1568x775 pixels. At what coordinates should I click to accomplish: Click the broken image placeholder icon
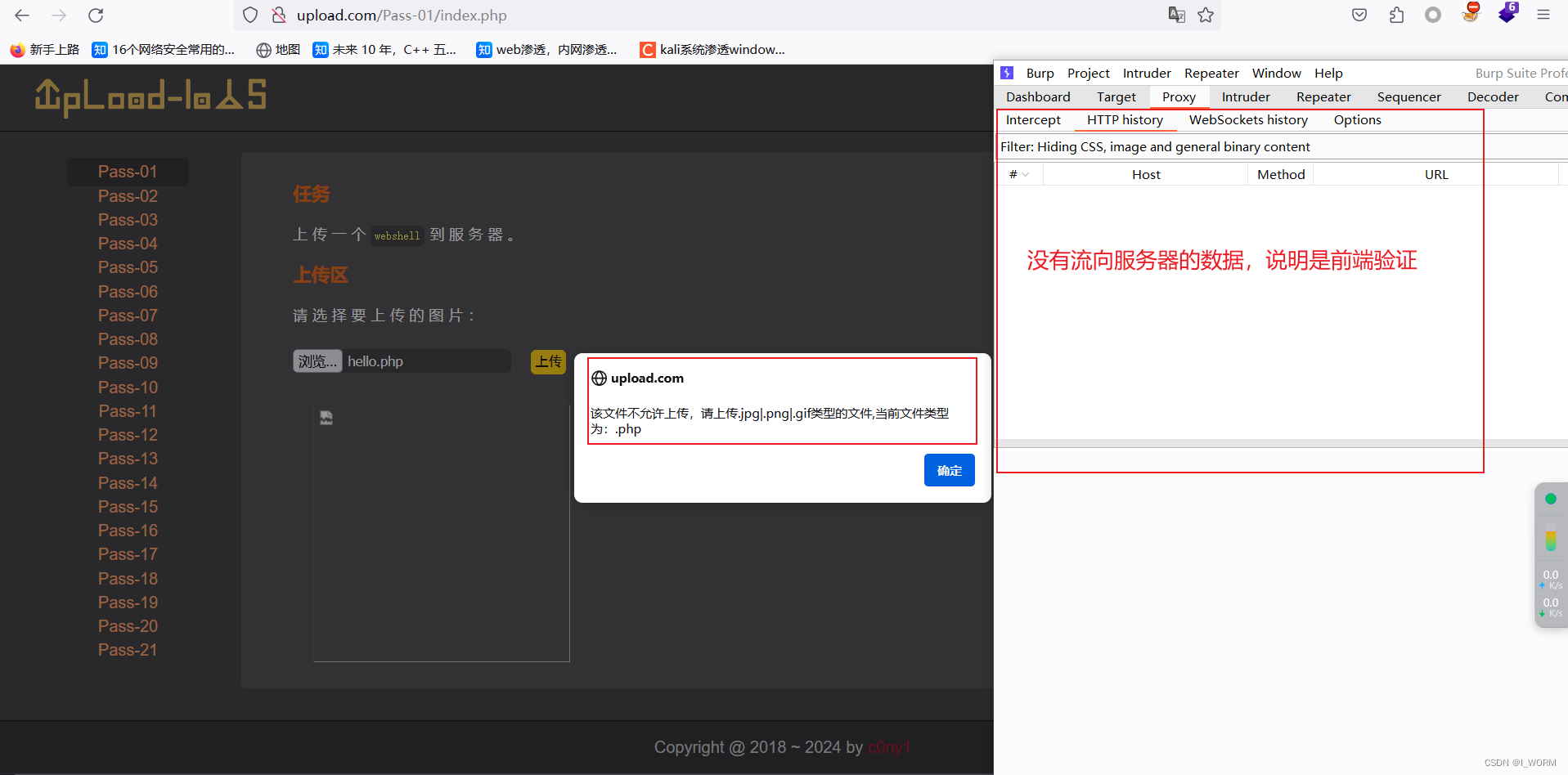pyautogui.click(x=326, y=418)
